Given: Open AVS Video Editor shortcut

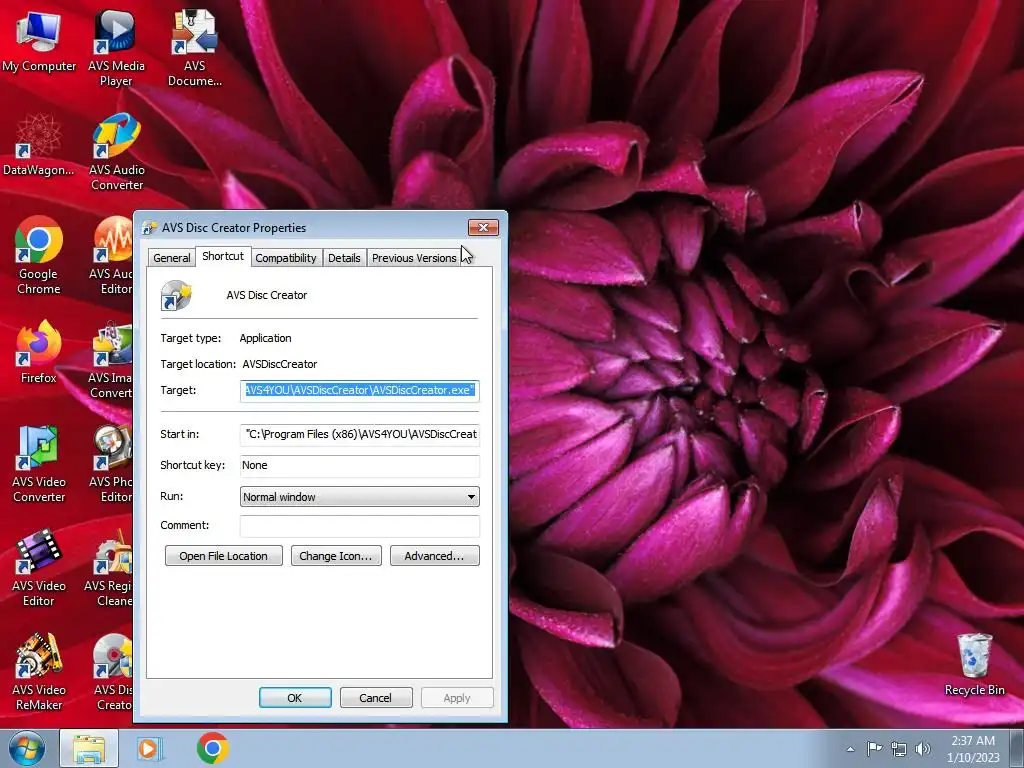Looking at the screenshot, I should tap(39, 568).
